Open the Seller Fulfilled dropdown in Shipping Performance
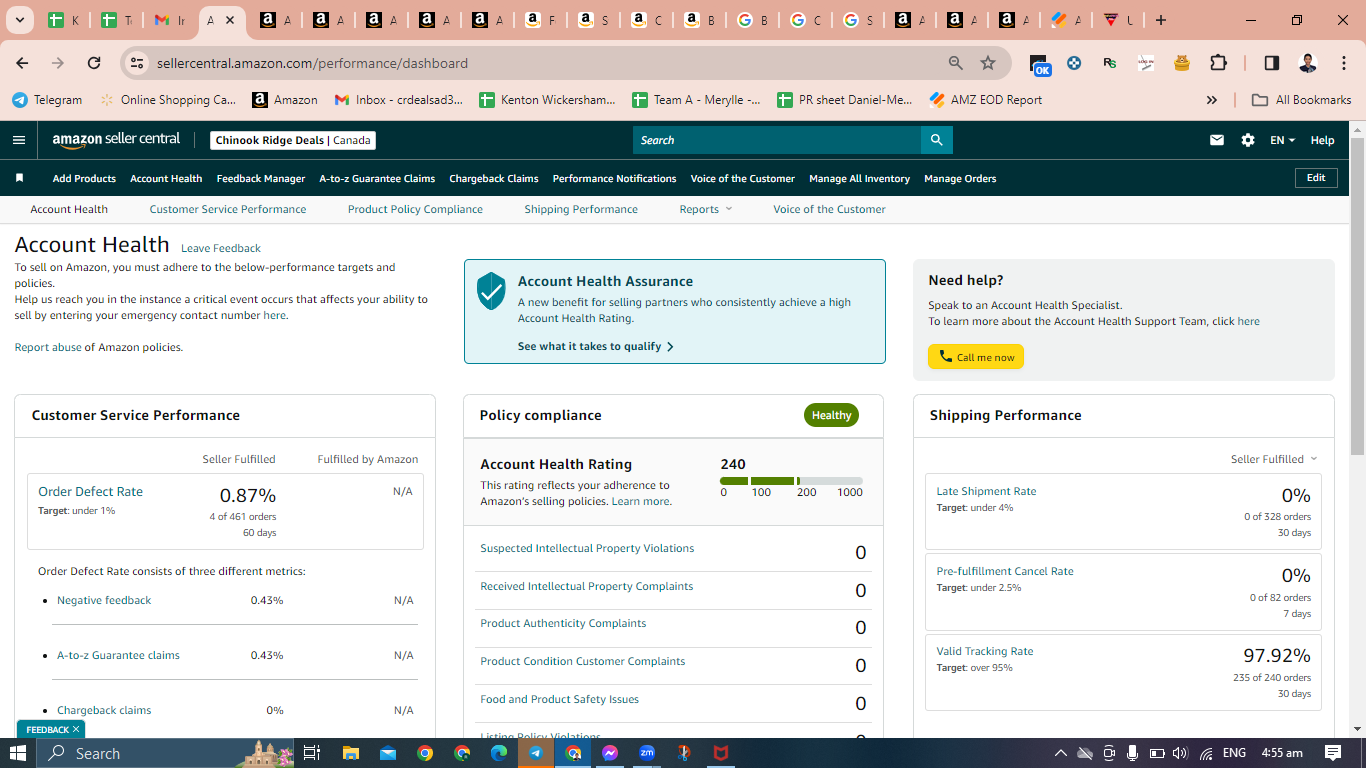Image resolution: width=1366 pixels, height=768 pixels. pos(1274,459)
